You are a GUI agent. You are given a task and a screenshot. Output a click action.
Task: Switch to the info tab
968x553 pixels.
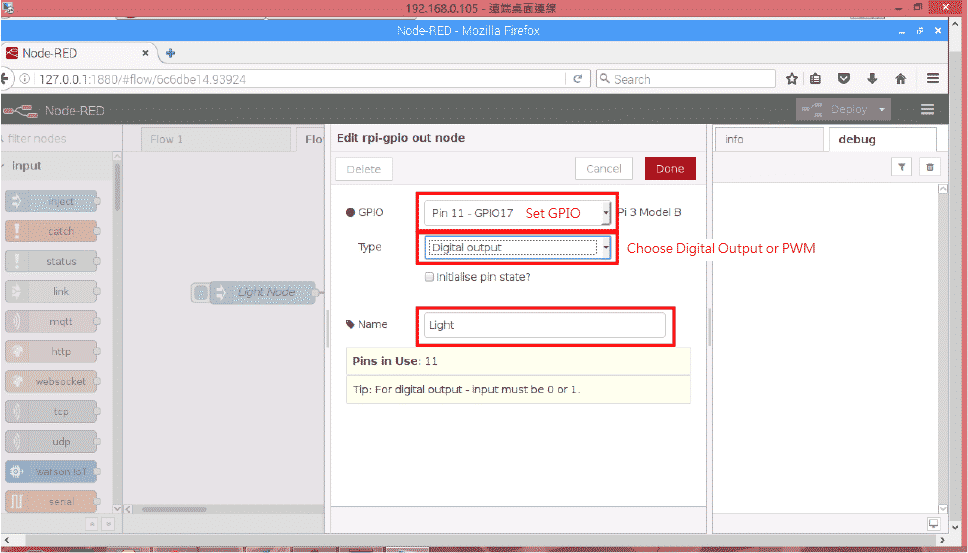[769, 139]
